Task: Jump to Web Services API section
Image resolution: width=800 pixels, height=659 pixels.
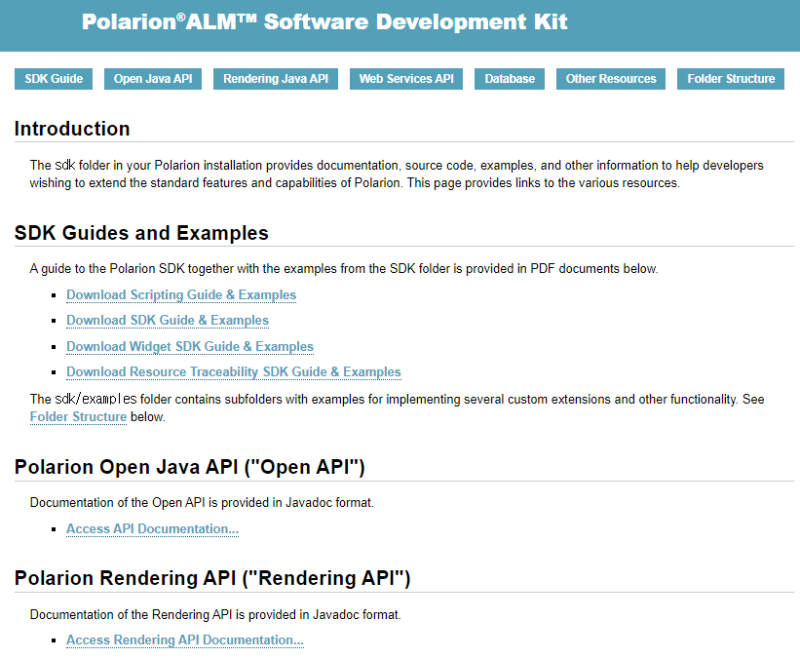Action: tap(406, 79)
